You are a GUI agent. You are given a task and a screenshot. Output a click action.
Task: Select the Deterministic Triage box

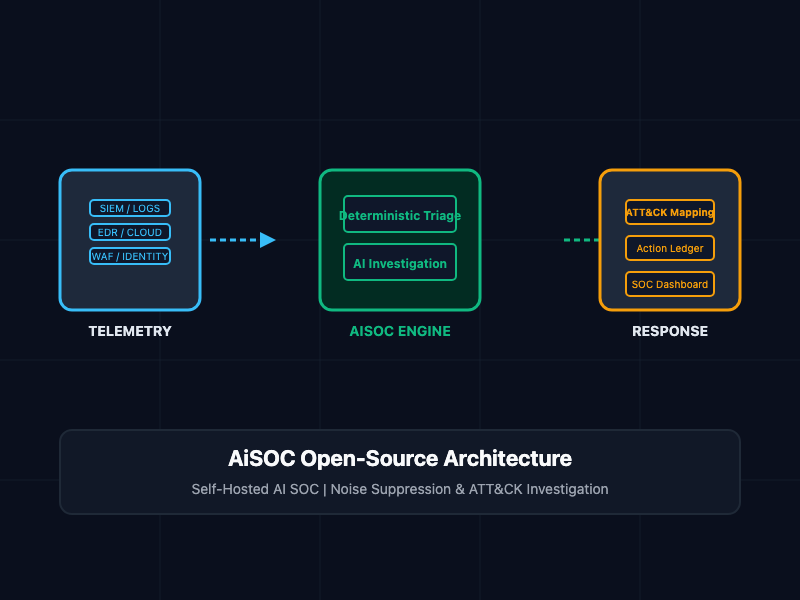click(x=400, y=214)
